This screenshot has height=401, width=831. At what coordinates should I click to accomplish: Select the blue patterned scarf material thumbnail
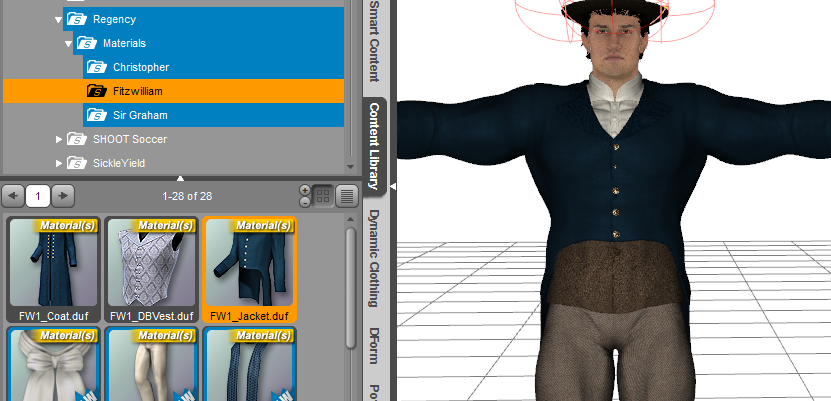pos(250,364)
